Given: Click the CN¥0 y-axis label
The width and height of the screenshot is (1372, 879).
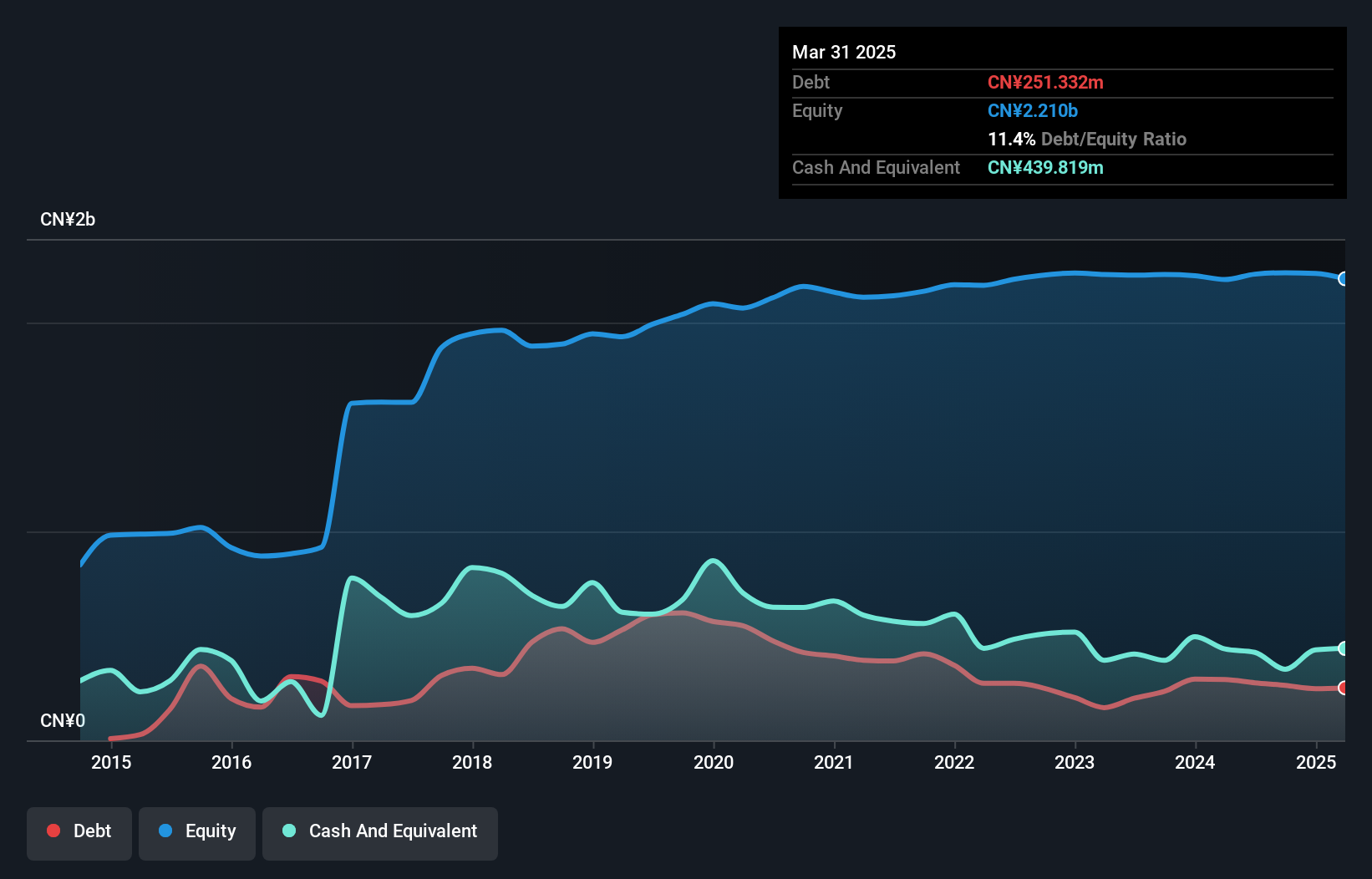Looking at the screenshot, I should point(63,720).
